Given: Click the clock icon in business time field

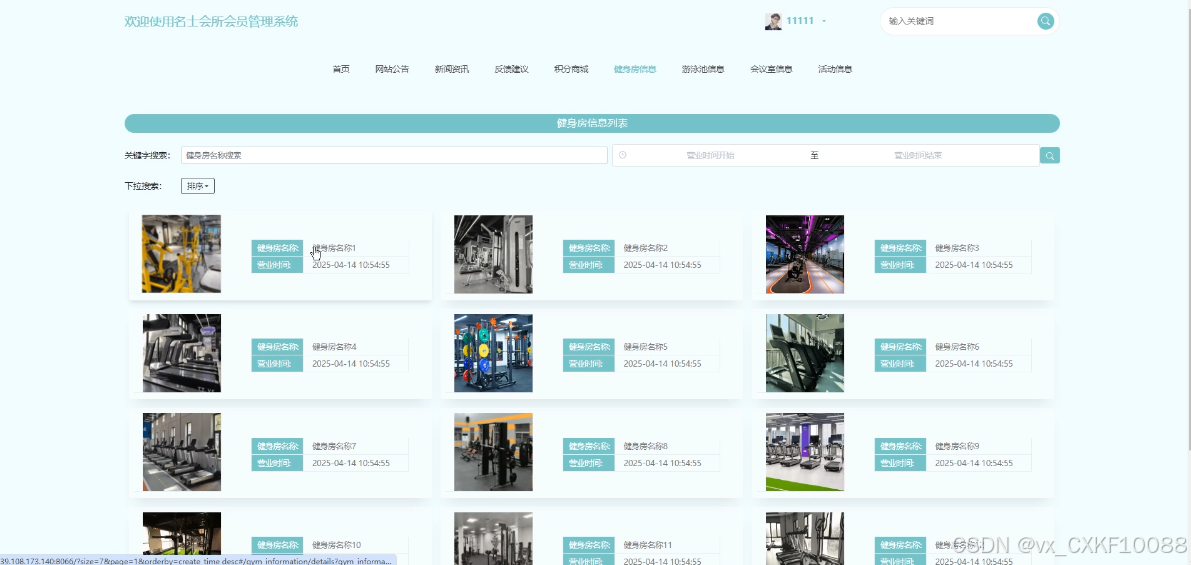Looking at the screenshot, I should [623, 155].
